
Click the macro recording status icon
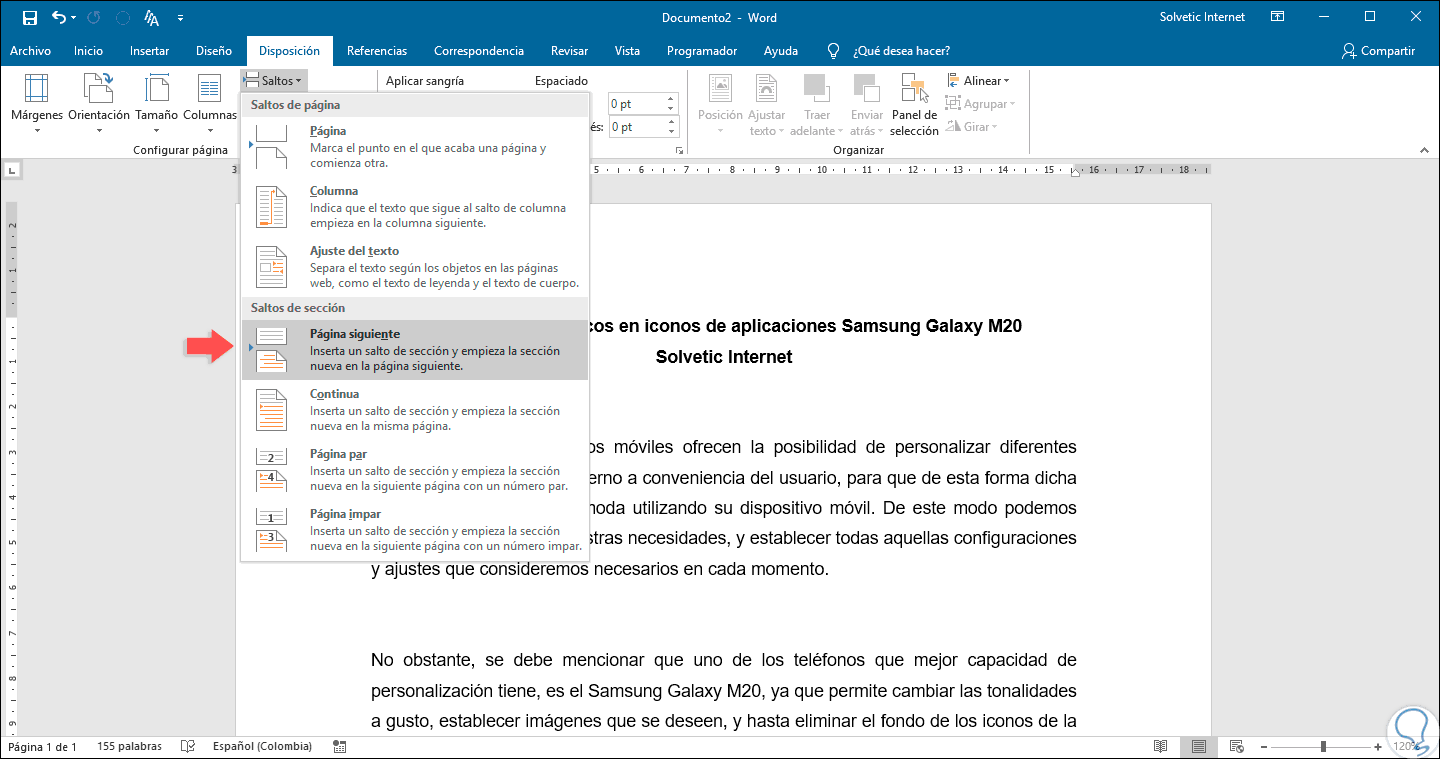click(x=340, y=747)
